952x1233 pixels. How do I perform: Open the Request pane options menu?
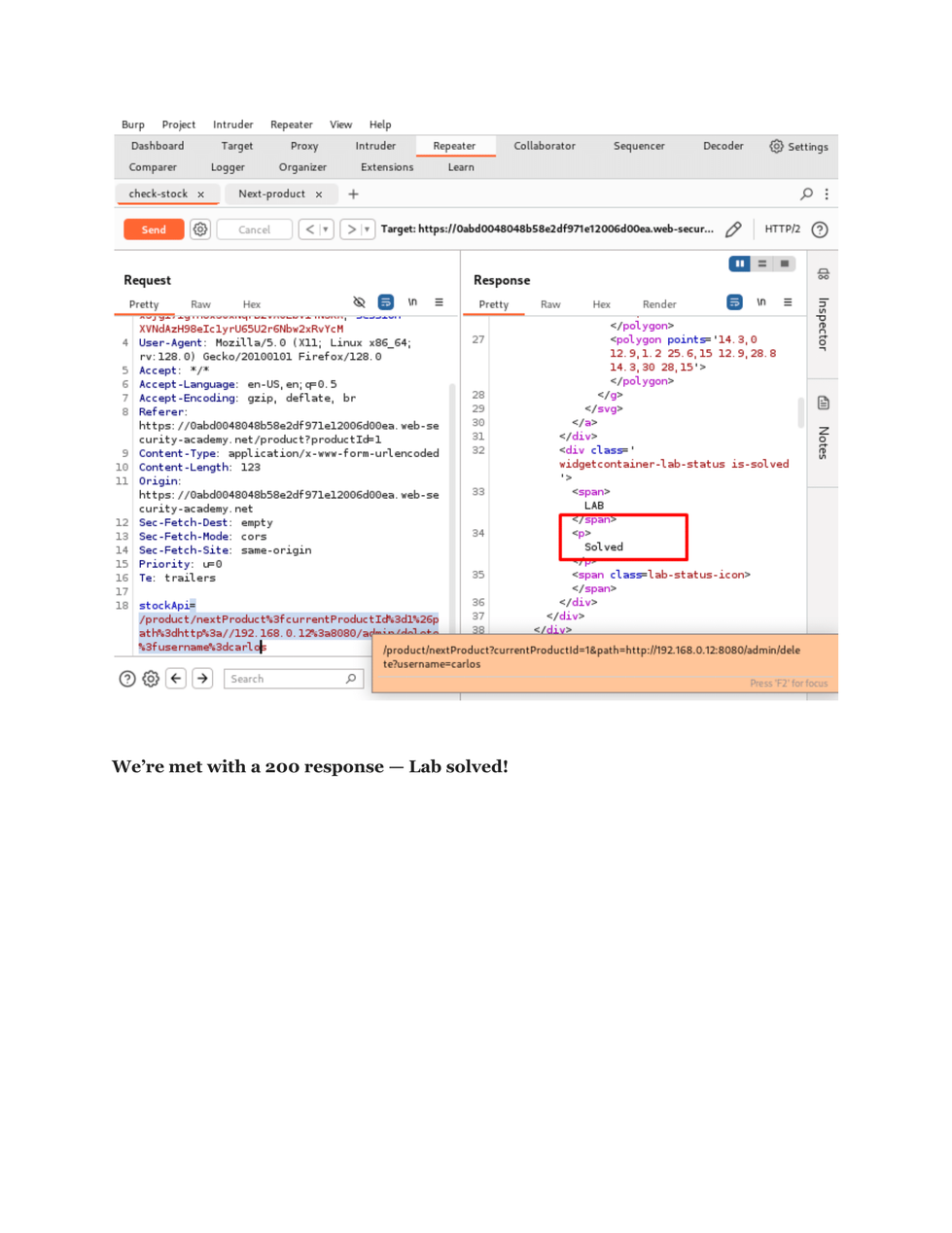(x=439, y=302)
